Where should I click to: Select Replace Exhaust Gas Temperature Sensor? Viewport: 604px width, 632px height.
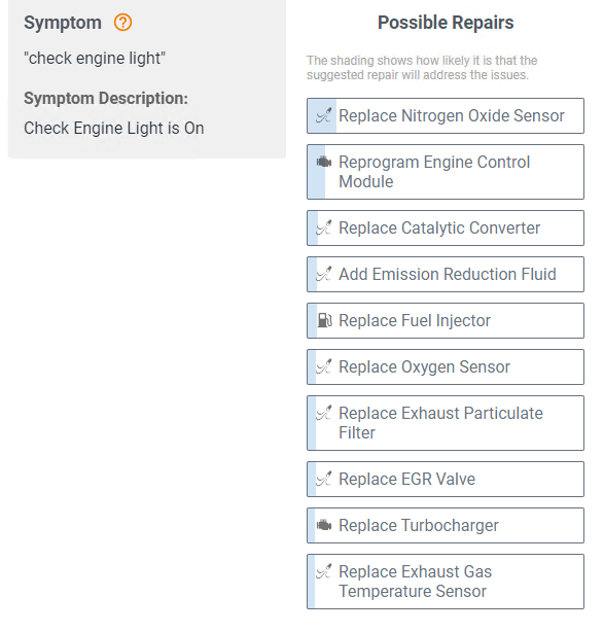pyautogui.click(x=445, y=581)
